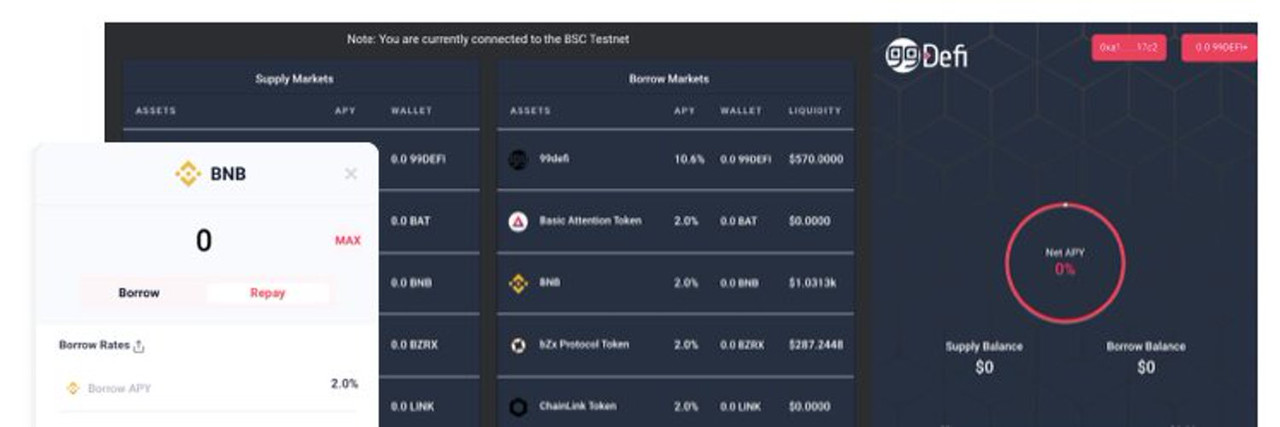Open the 0.0 99DEFI balance button

(1219, 48)
